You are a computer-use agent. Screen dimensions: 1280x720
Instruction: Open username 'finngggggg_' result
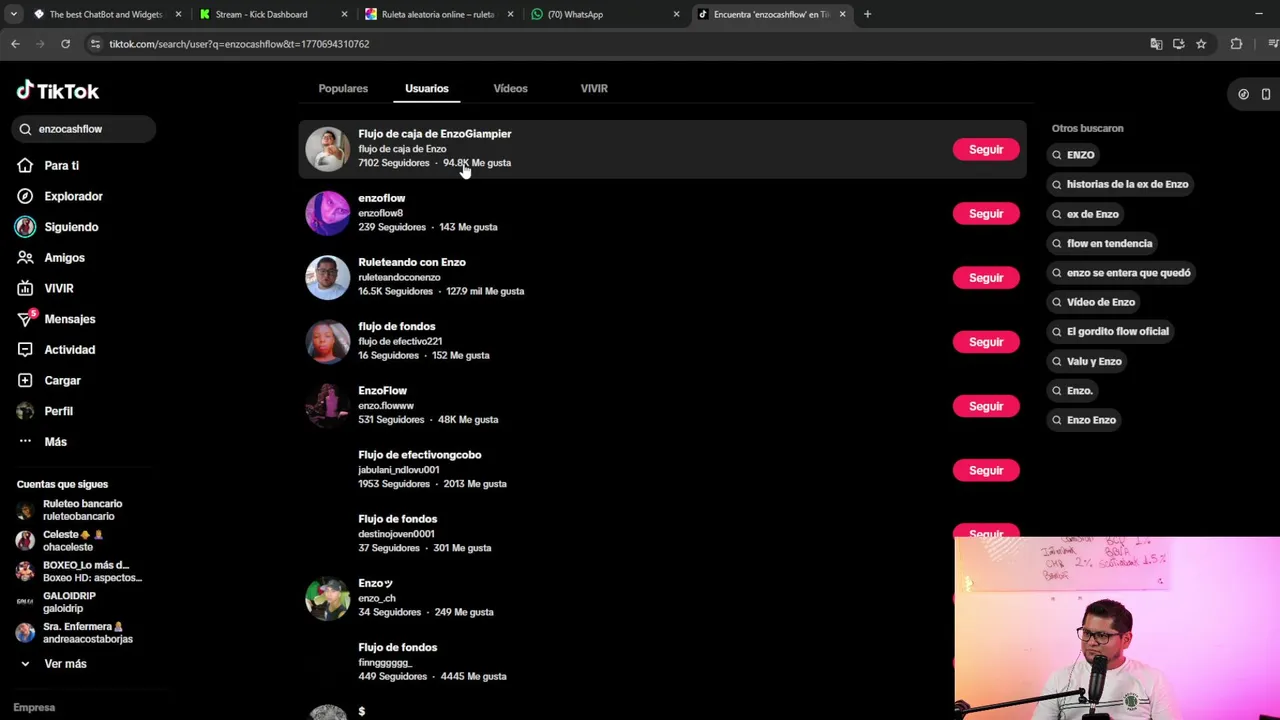pos(385,662)
